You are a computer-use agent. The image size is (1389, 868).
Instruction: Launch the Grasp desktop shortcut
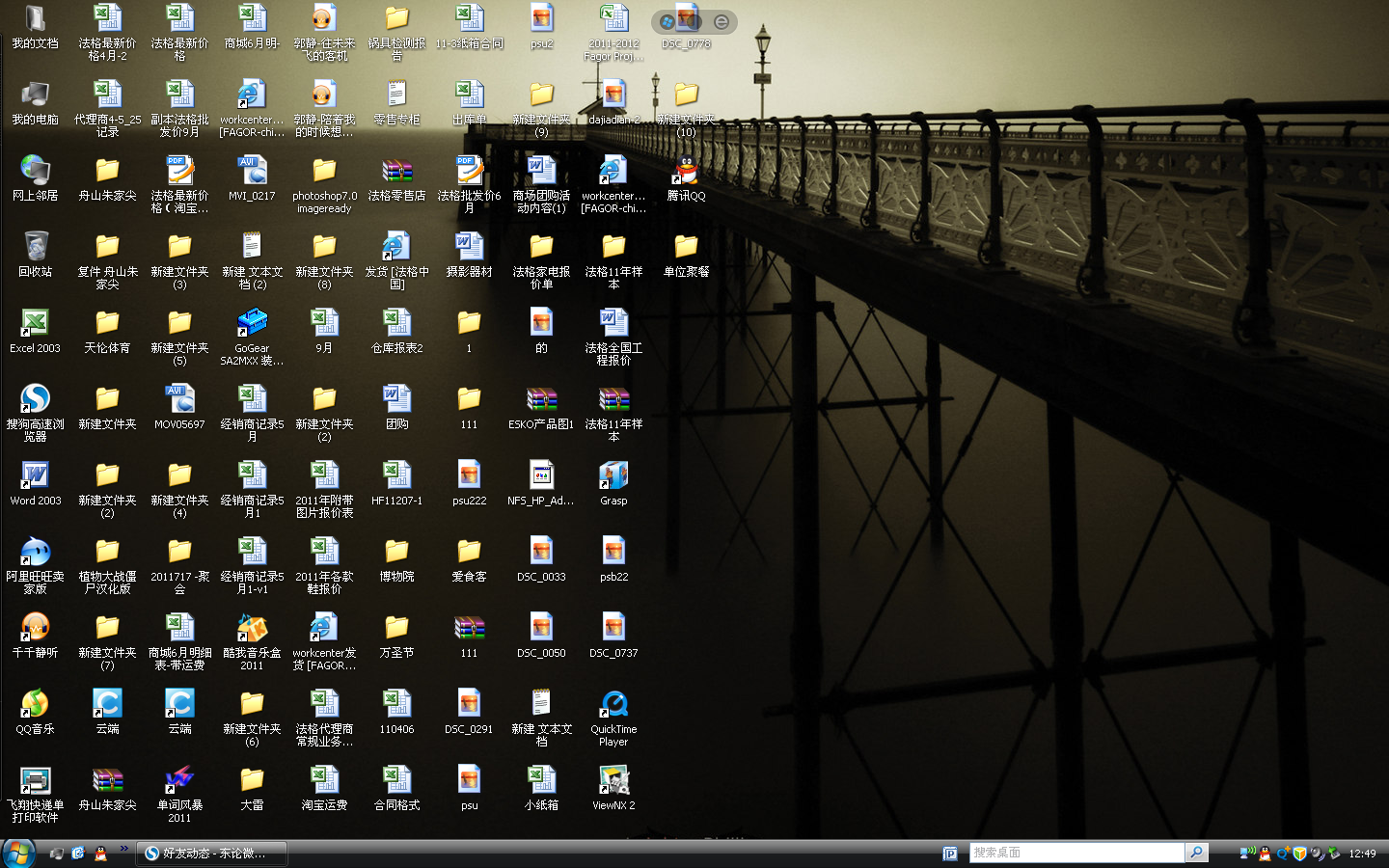(613, 476)
